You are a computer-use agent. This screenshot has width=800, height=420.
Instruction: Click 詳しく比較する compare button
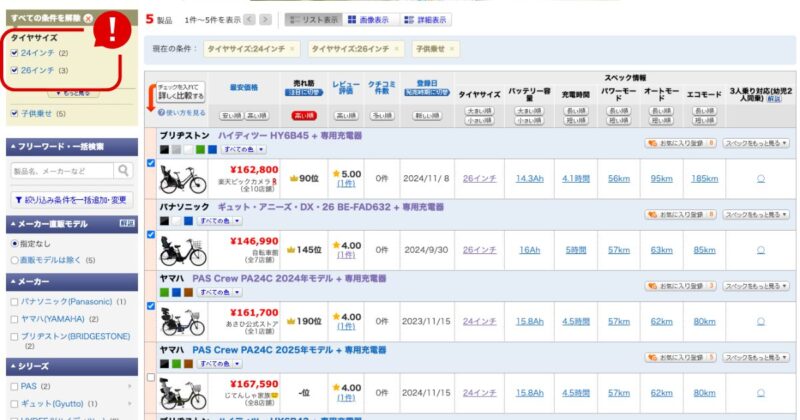(181, 92)
